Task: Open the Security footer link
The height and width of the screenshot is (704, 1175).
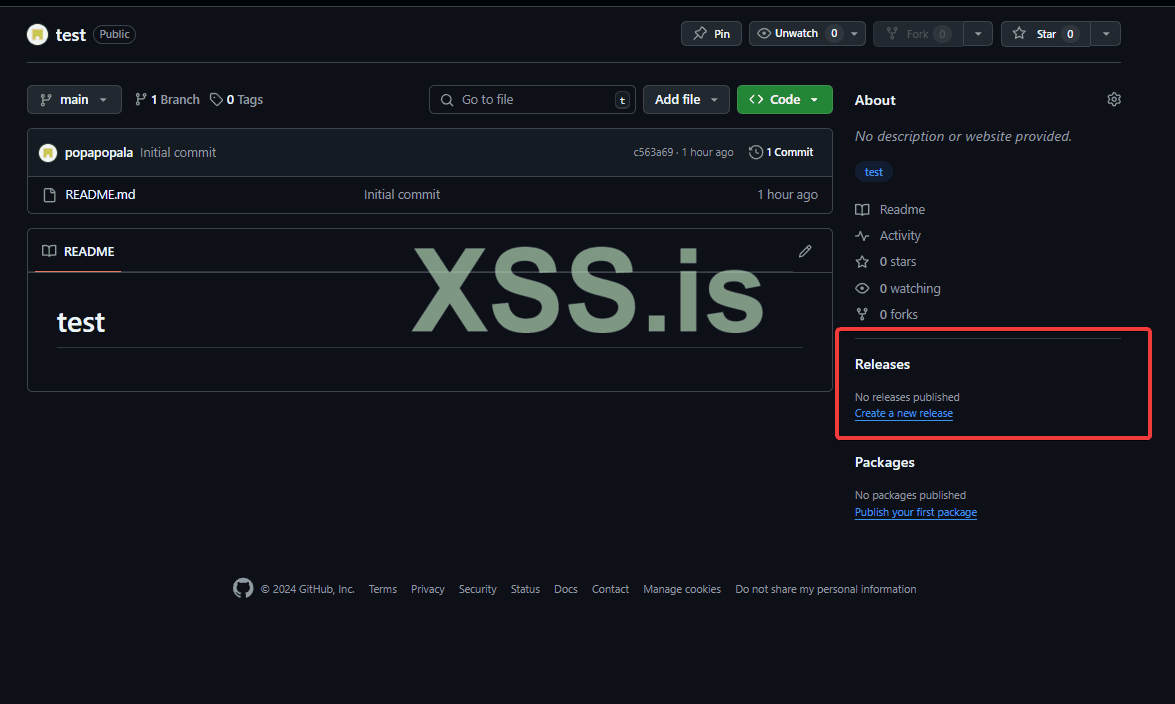Action: [x=477, y=589]
